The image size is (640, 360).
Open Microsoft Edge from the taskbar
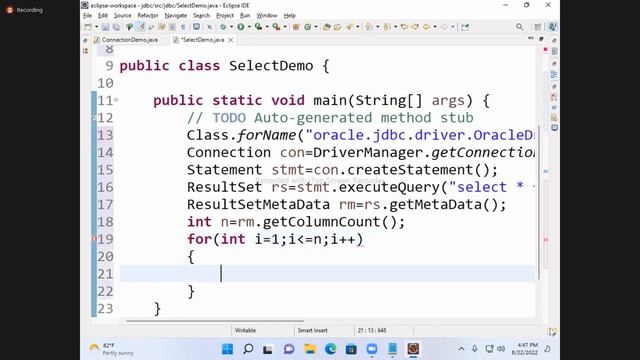click(331, 349)
